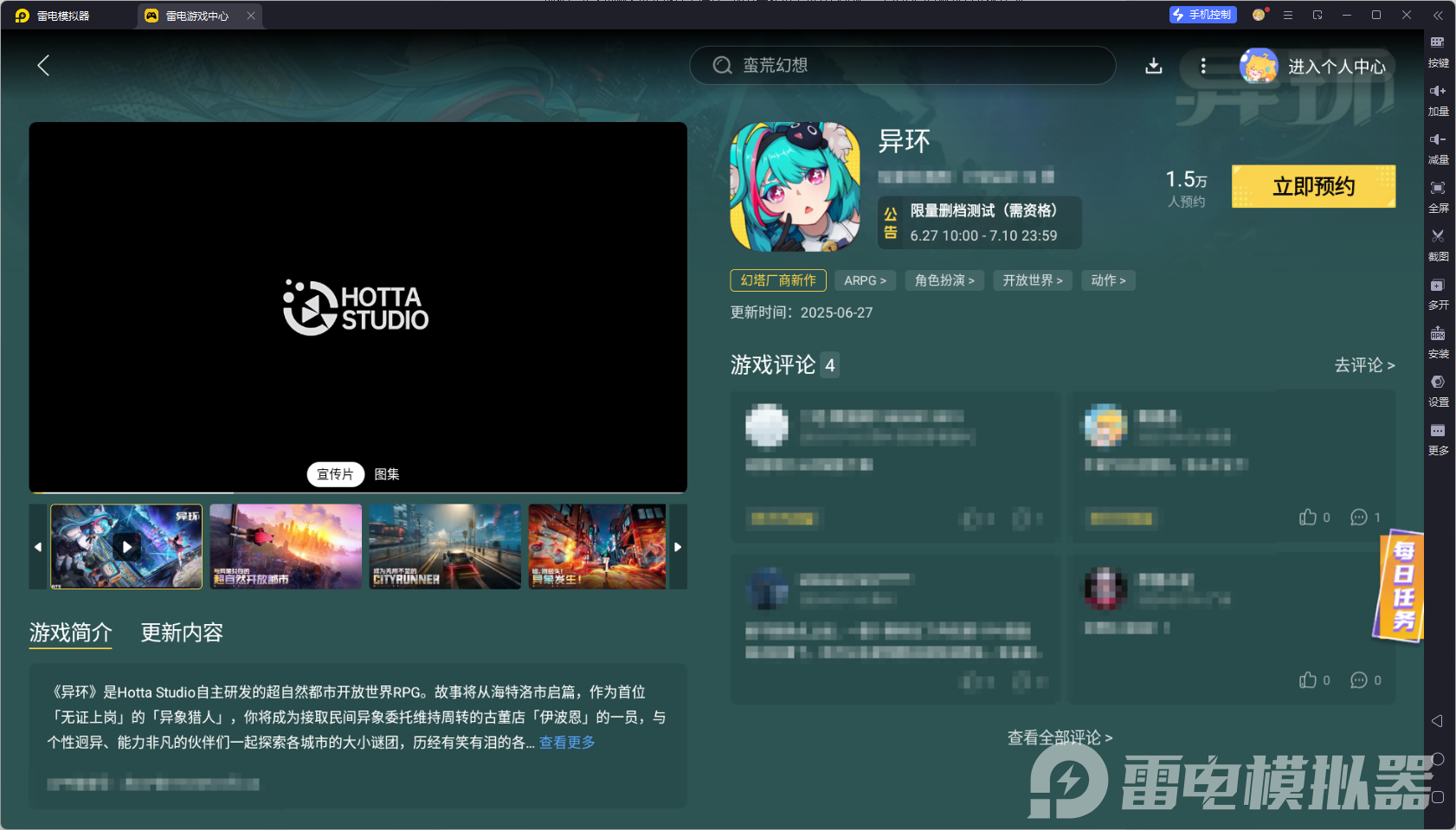Enable 手机控制 phone control
The height and width of the screenshot is (830, 1456).
coord(1202,14)
